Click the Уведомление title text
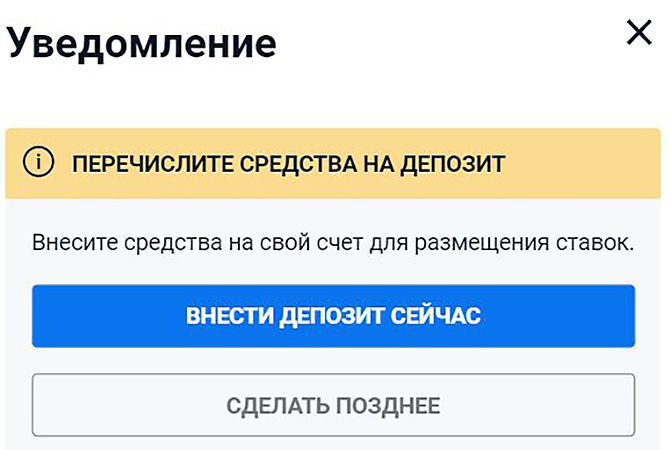Screen dimensions: 671x450 [141, 42]
